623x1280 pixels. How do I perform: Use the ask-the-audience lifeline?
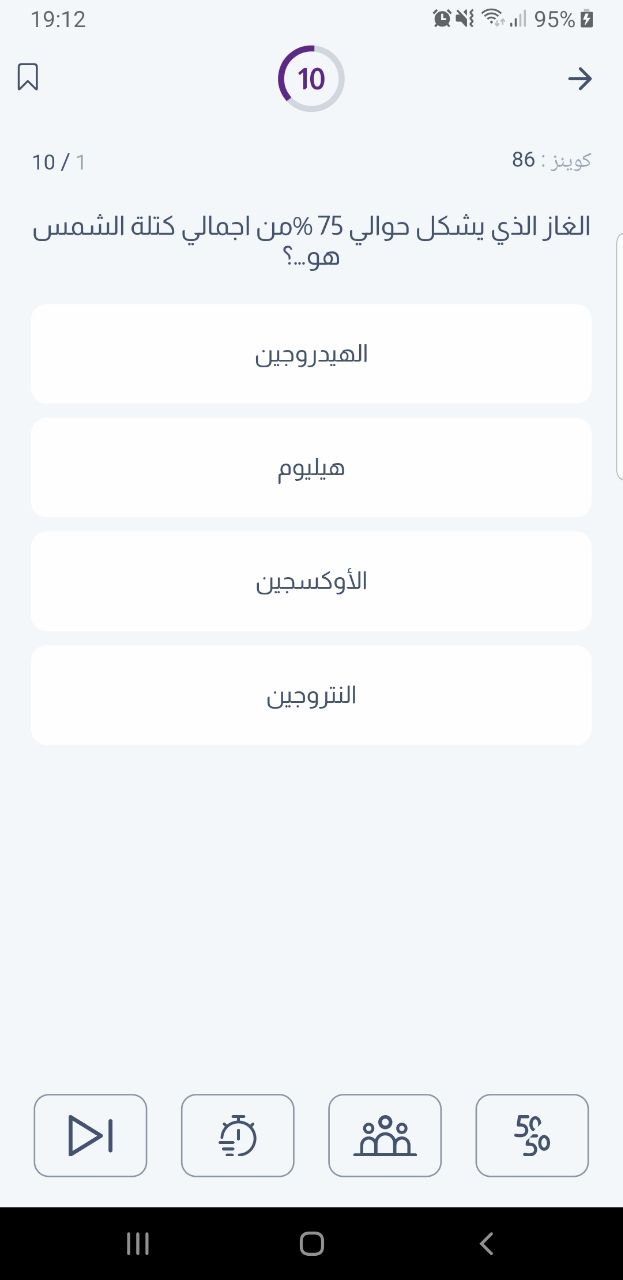[x=385, y=1135]
